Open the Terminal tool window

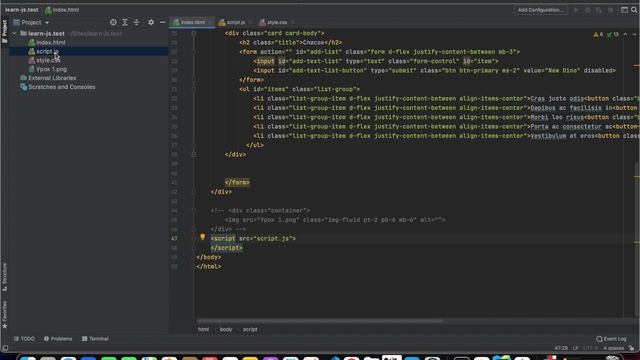(95, 339)
